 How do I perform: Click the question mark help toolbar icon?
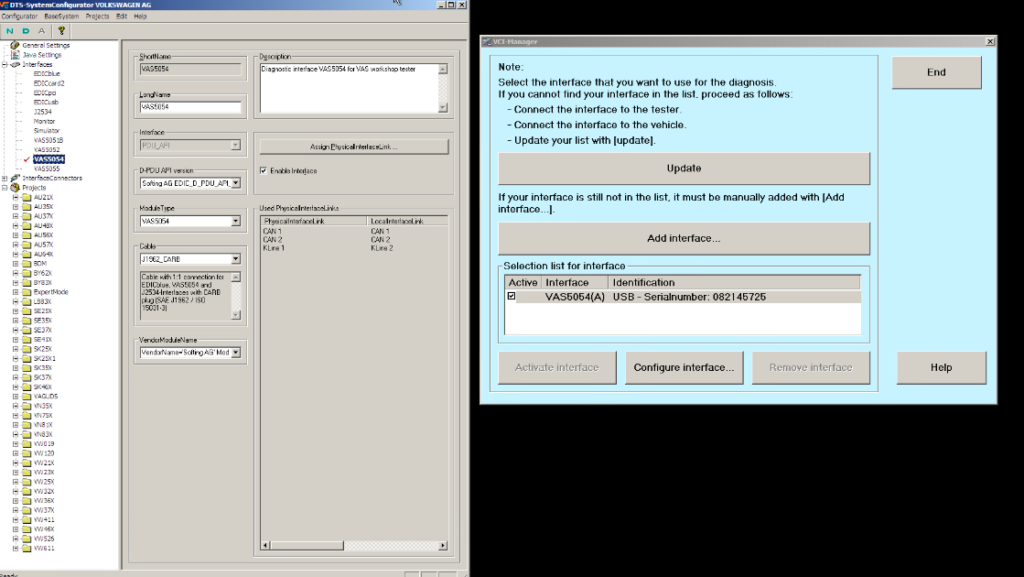pos(62,30)
